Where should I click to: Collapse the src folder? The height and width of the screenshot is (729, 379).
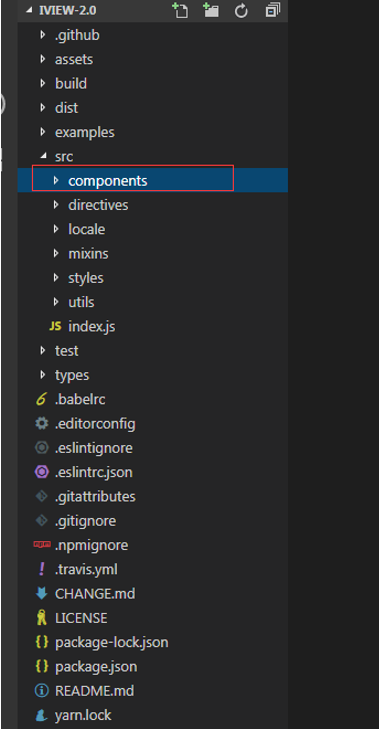43,156
